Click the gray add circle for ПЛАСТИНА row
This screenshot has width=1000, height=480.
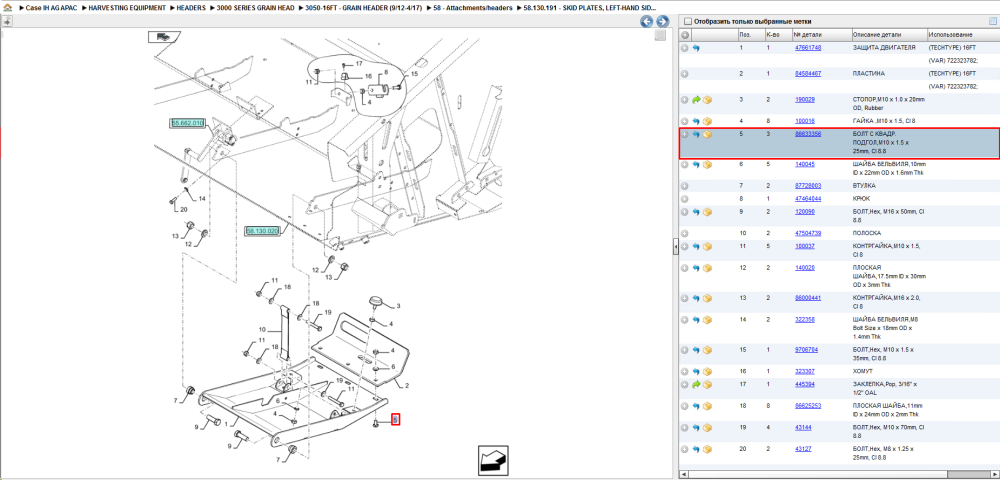684,74
